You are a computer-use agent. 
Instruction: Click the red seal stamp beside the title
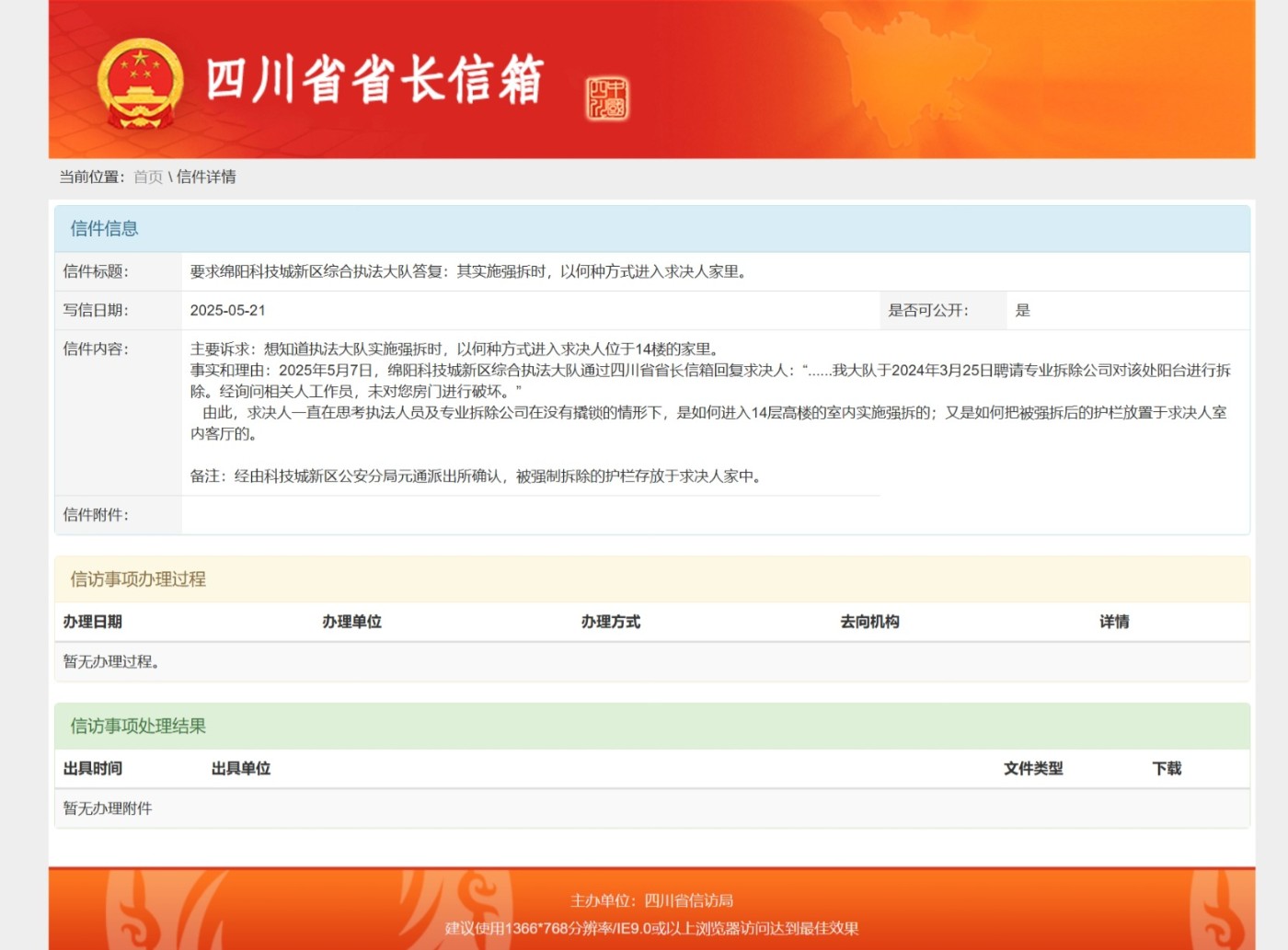coord(607,97)
